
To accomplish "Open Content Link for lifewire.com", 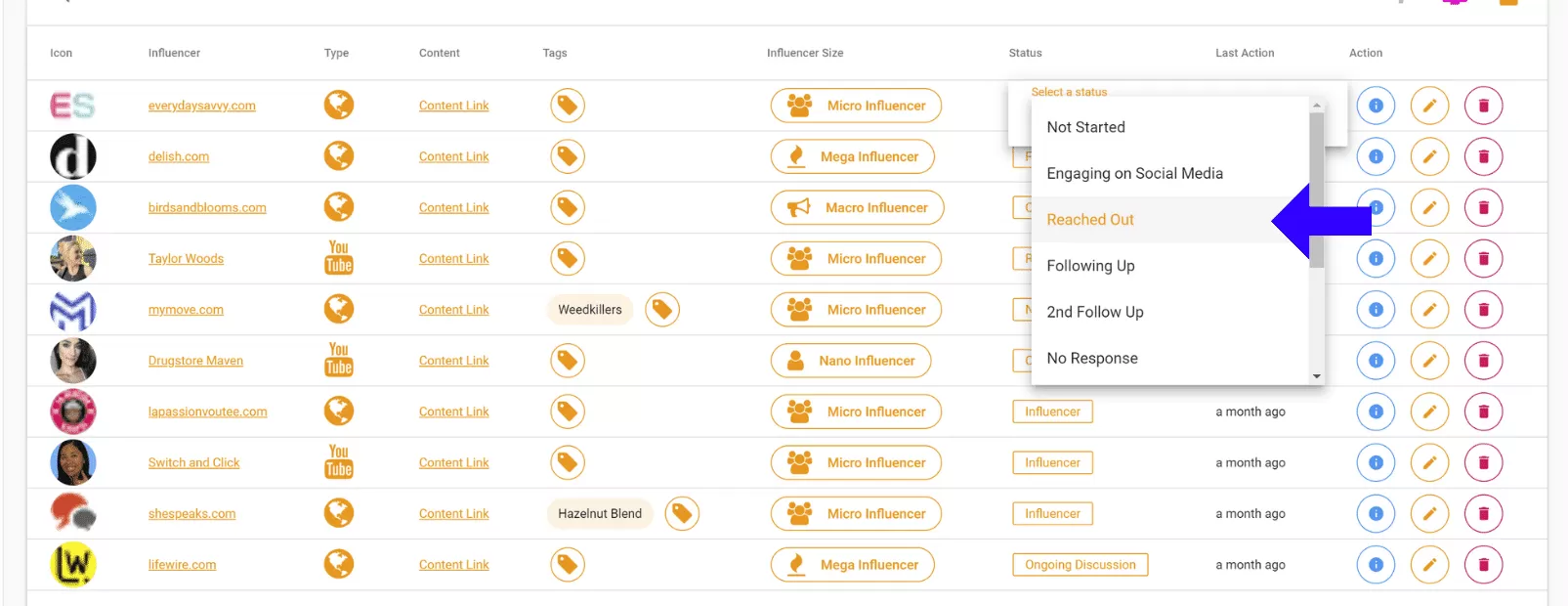I will (x=454, y=565).
